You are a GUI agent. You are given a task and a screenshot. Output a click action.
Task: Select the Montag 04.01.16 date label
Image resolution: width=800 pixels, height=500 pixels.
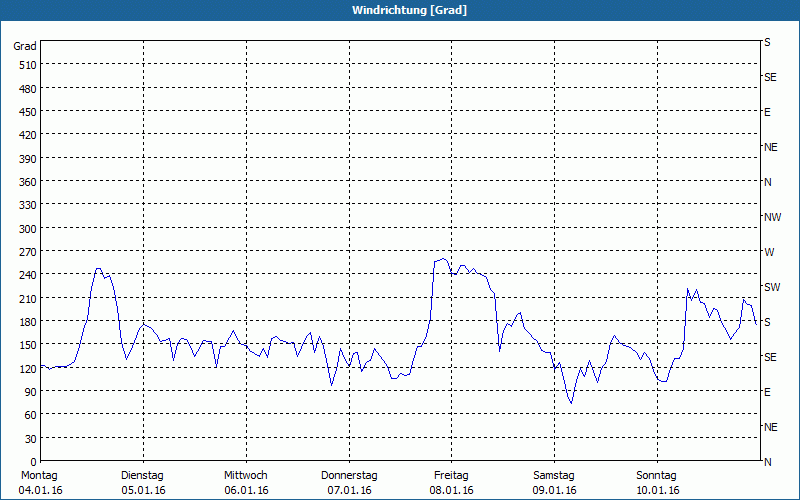click(40, 483)
